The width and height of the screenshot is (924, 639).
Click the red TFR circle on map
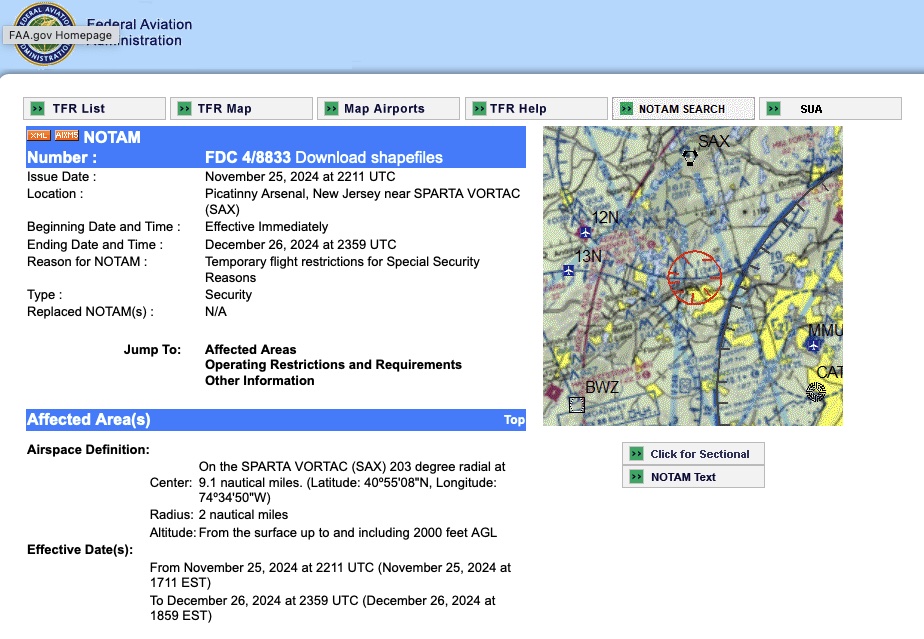[694, 277]
